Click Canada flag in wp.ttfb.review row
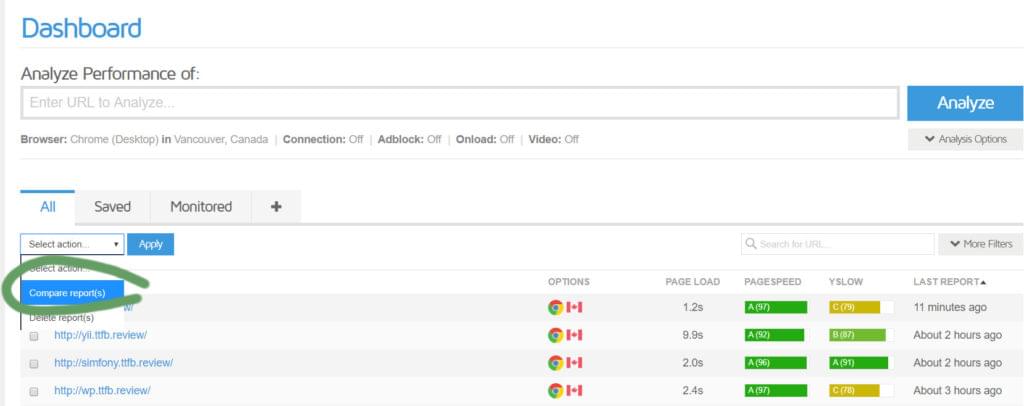 coord(574,390)
